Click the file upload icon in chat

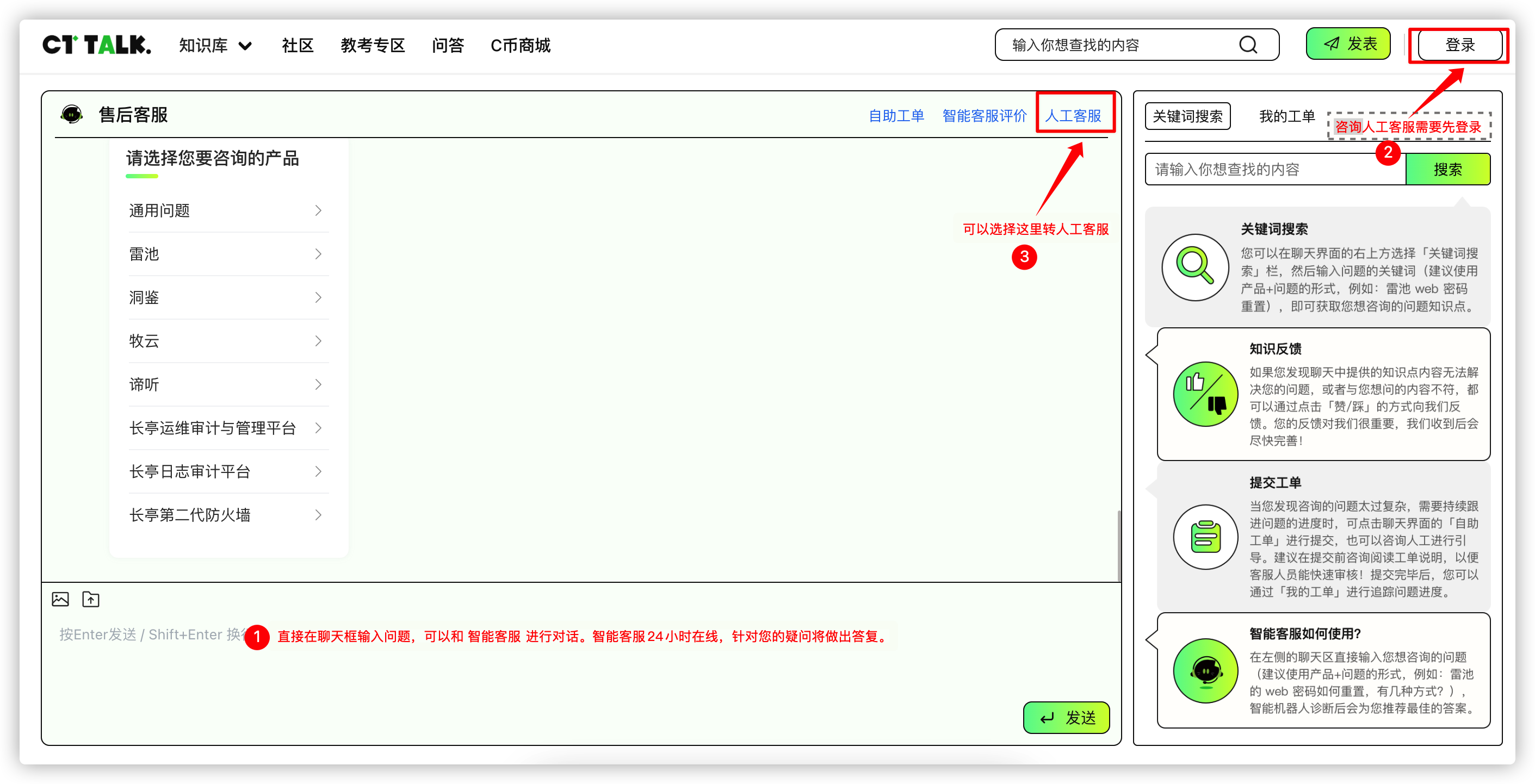click(91, 599)
